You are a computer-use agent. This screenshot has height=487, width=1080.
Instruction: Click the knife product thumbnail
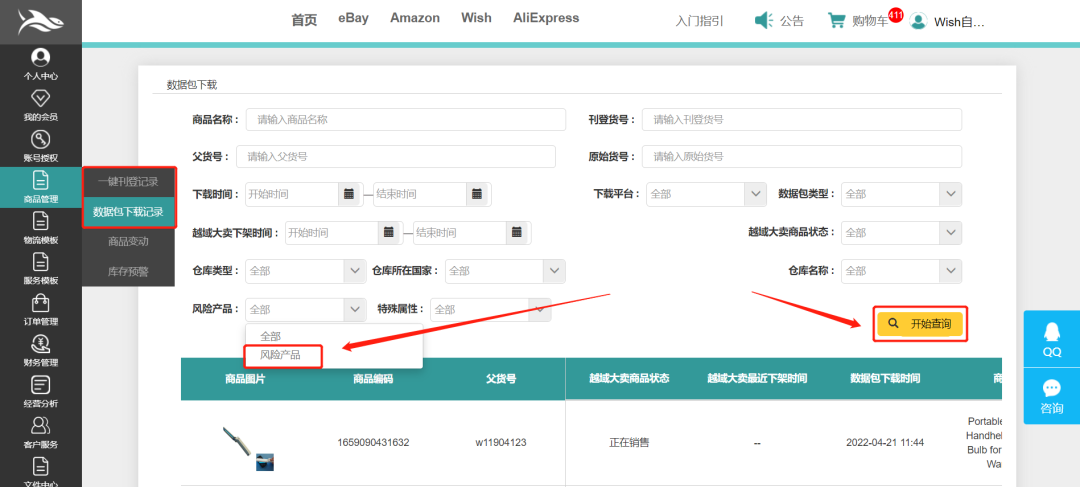click(236, 442)
